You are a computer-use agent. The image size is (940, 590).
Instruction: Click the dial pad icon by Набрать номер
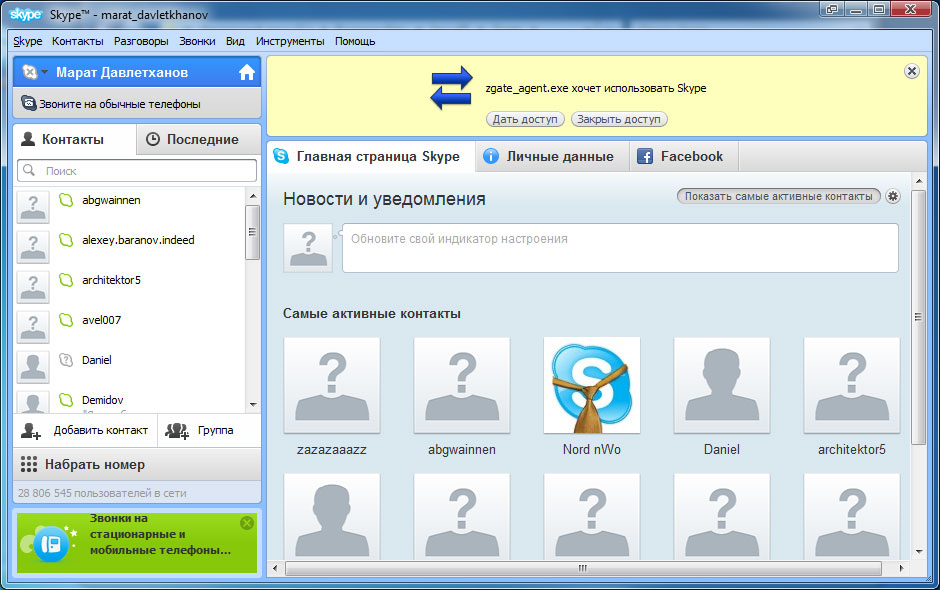(29, 464)
